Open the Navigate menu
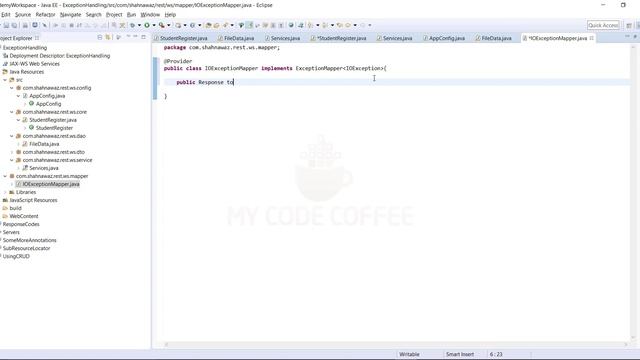Screen dimensions: 640x360 click(x=71, y=15)
